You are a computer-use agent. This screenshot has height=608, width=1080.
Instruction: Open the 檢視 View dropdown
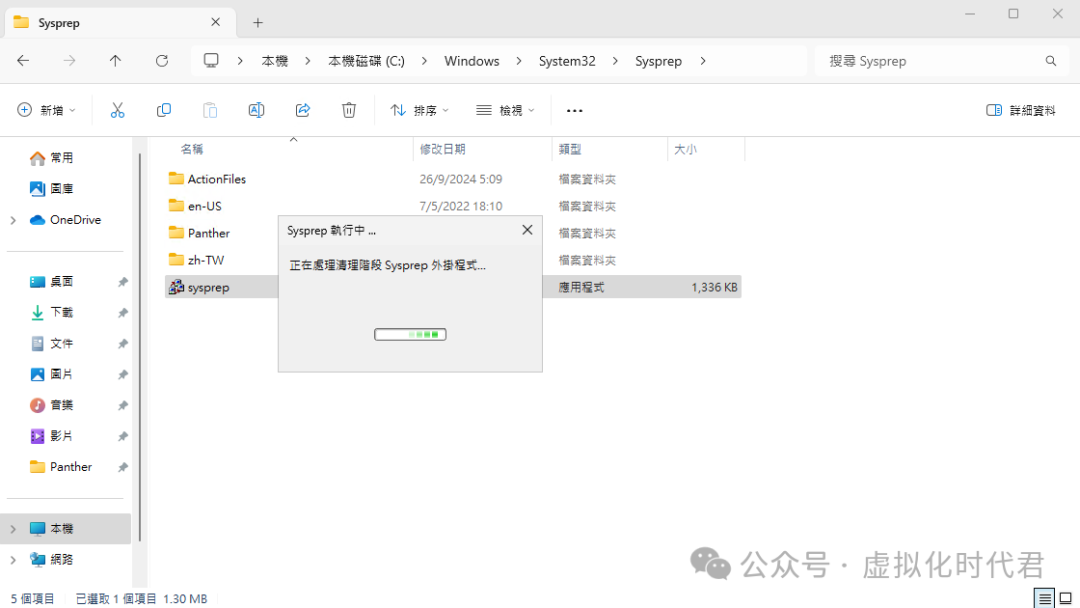(506, 110)
